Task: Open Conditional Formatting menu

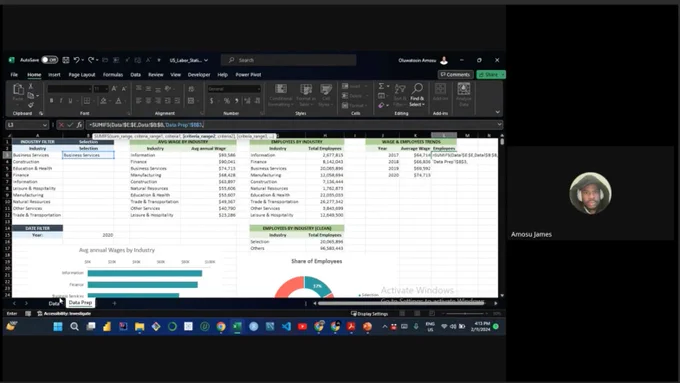Action: (x=281, y=95)
